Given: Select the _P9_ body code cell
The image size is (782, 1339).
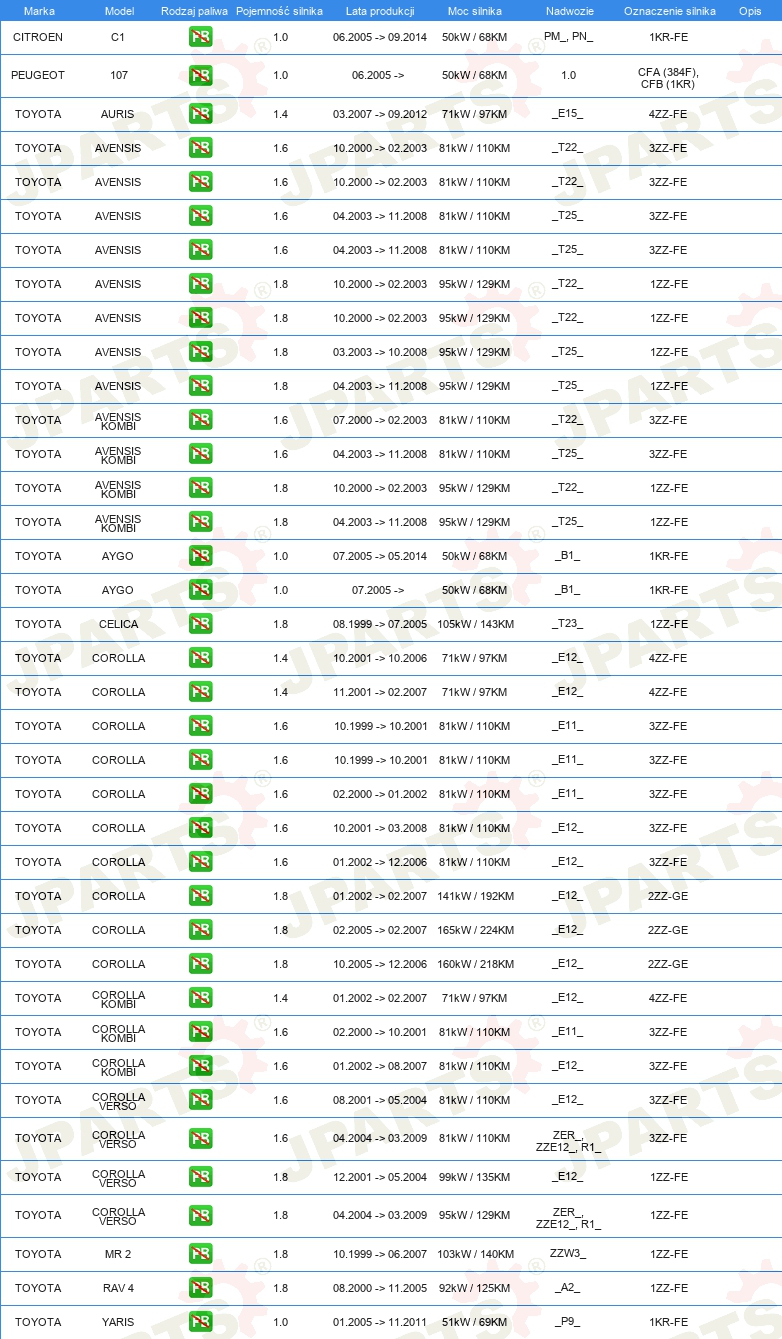Looking at the screenshot, I should coord(568,1322).
